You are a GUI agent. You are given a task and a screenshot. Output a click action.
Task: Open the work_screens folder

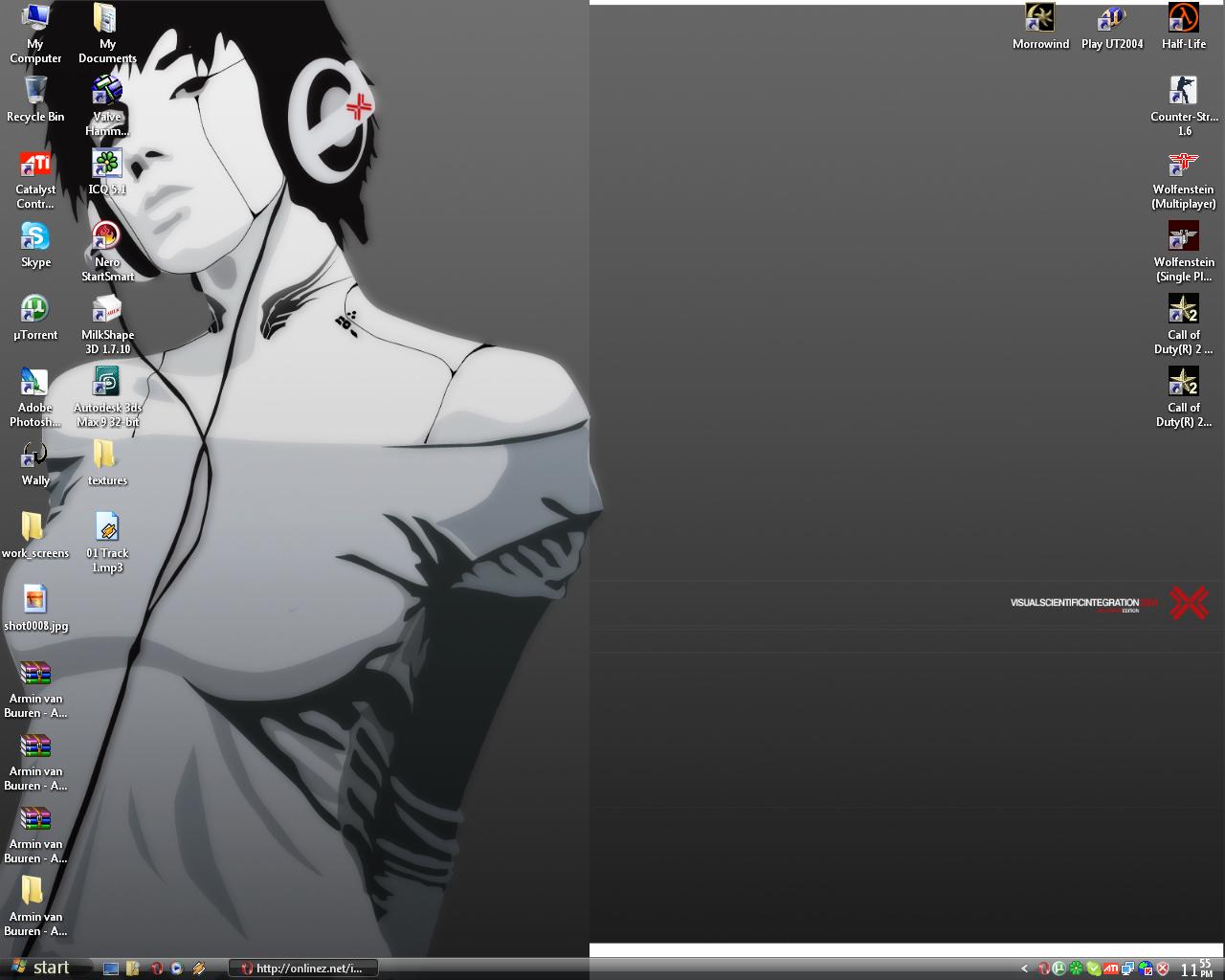click(35, 536)
